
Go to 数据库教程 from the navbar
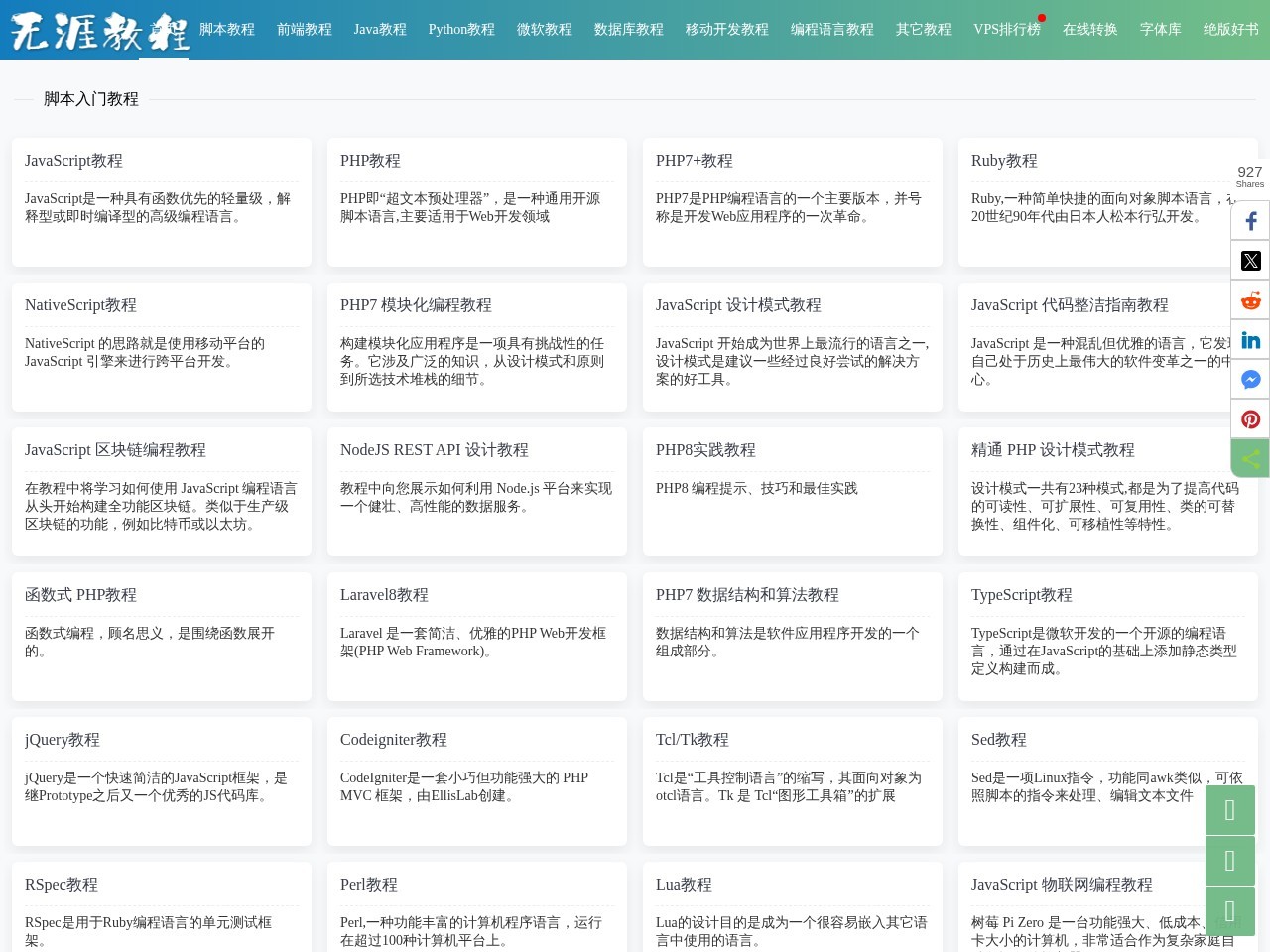tap(629, 30)
